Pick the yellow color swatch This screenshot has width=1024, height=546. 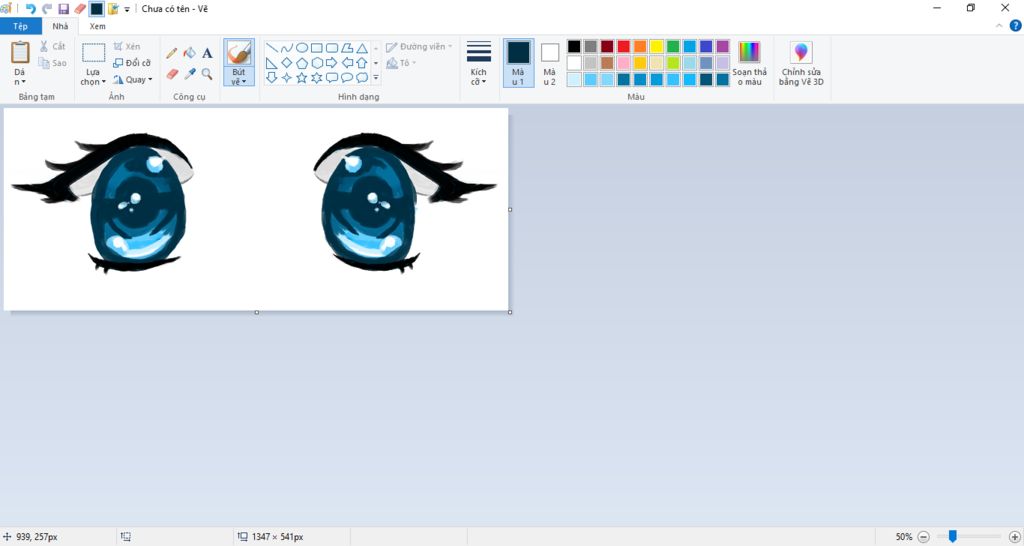pos(656,46)
